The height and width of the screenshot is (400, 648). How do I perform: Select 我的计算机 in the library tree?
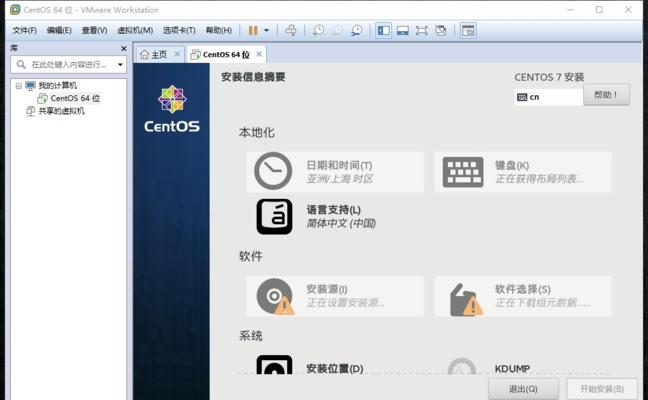pyautogui.click(x=57, y=86)
